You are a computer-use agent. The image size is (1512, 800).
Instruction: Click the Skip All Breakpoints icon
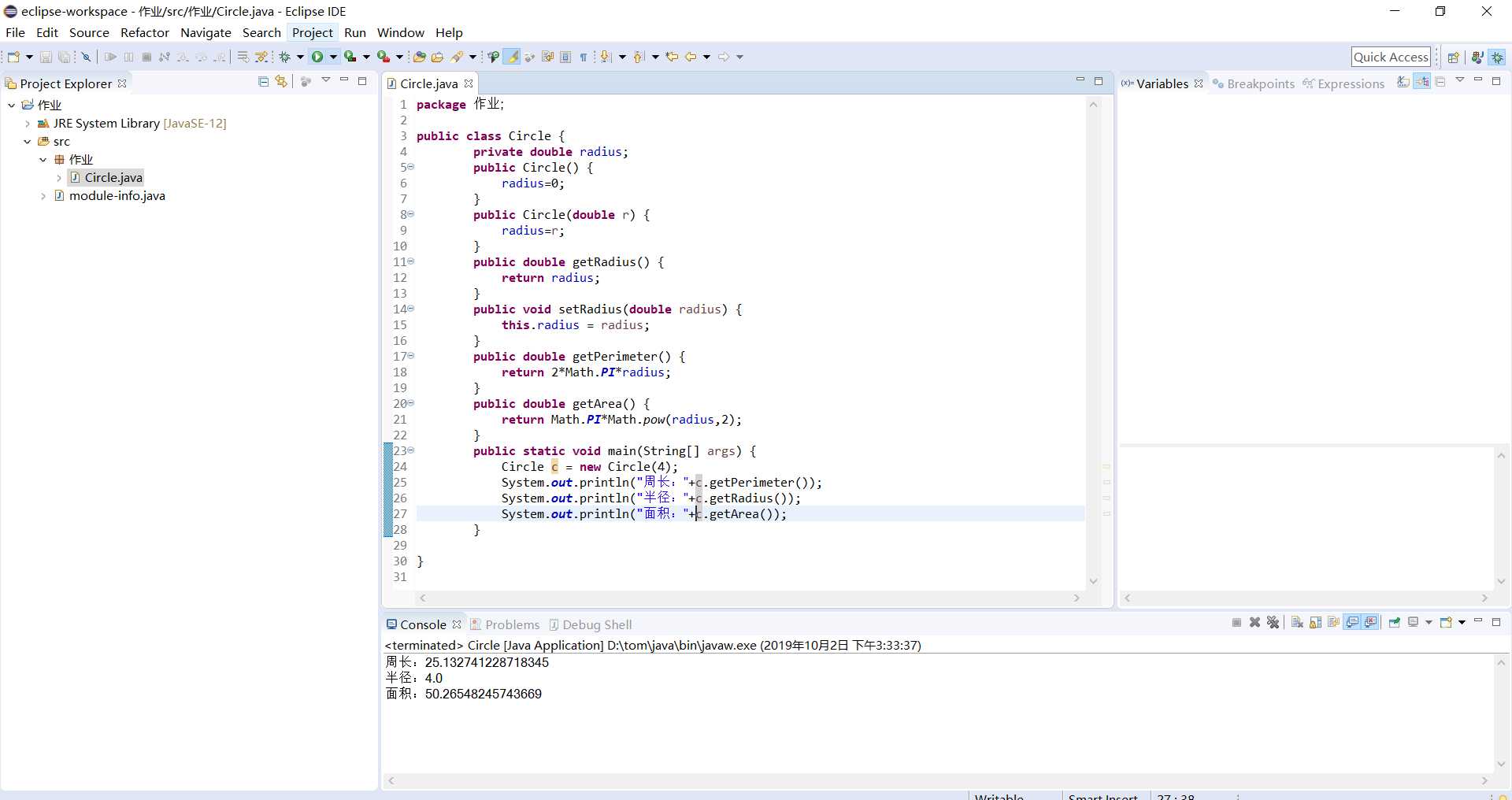(x=86, y=57)
